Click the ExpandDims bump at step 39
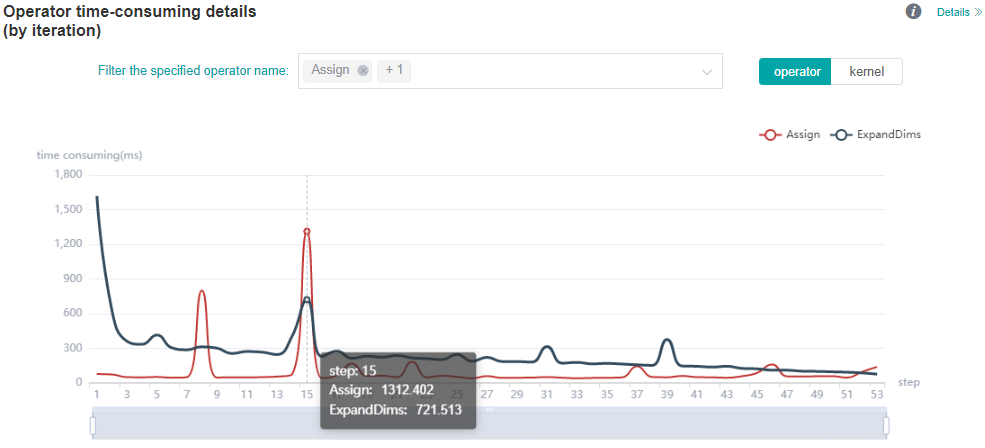 (666, 340)
